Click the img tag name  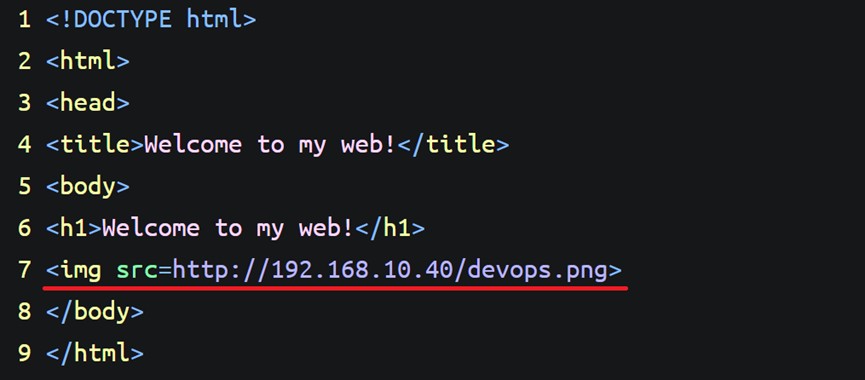81,270
